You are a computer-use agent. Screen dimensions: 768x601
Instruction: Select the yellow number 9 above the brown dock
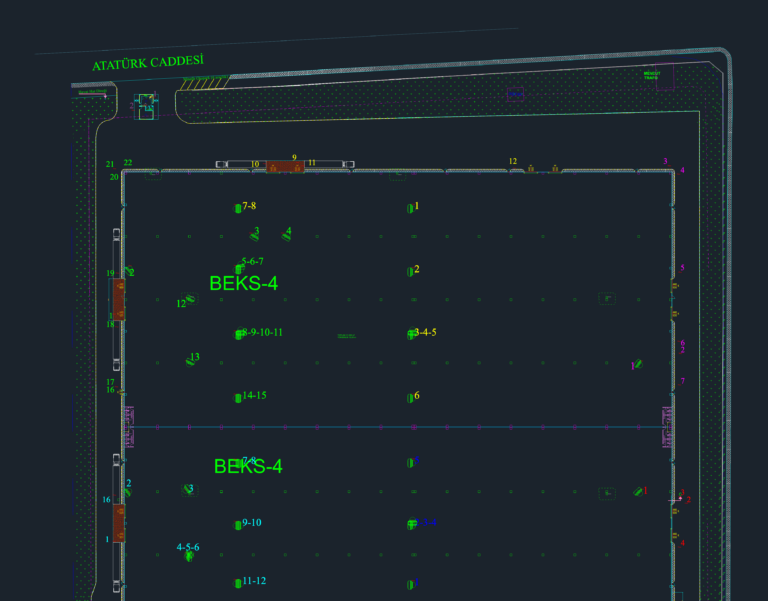pos(294,158)
